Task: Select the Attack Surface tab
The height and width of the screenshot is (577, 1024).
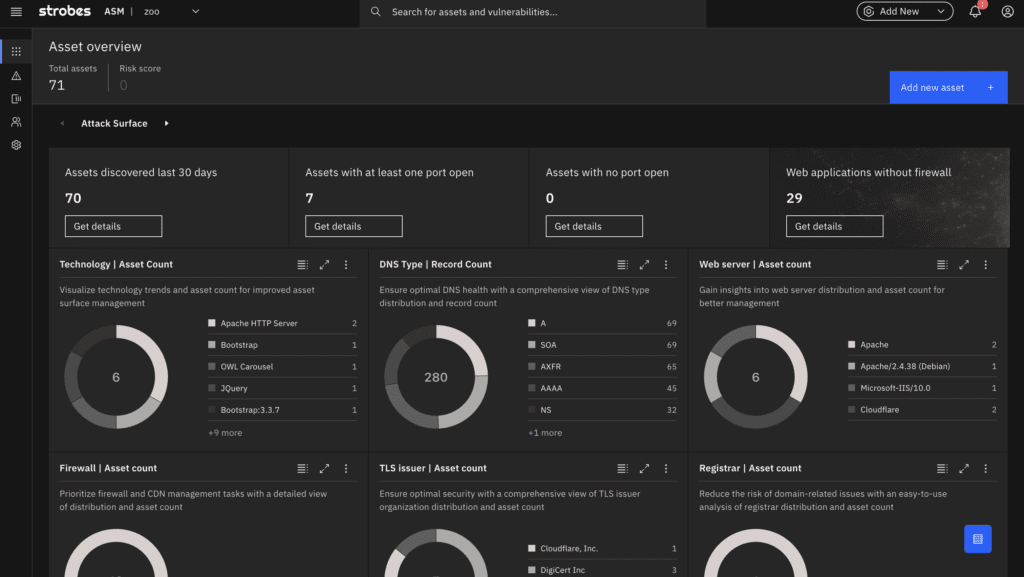Action: (x=114, y=124)
